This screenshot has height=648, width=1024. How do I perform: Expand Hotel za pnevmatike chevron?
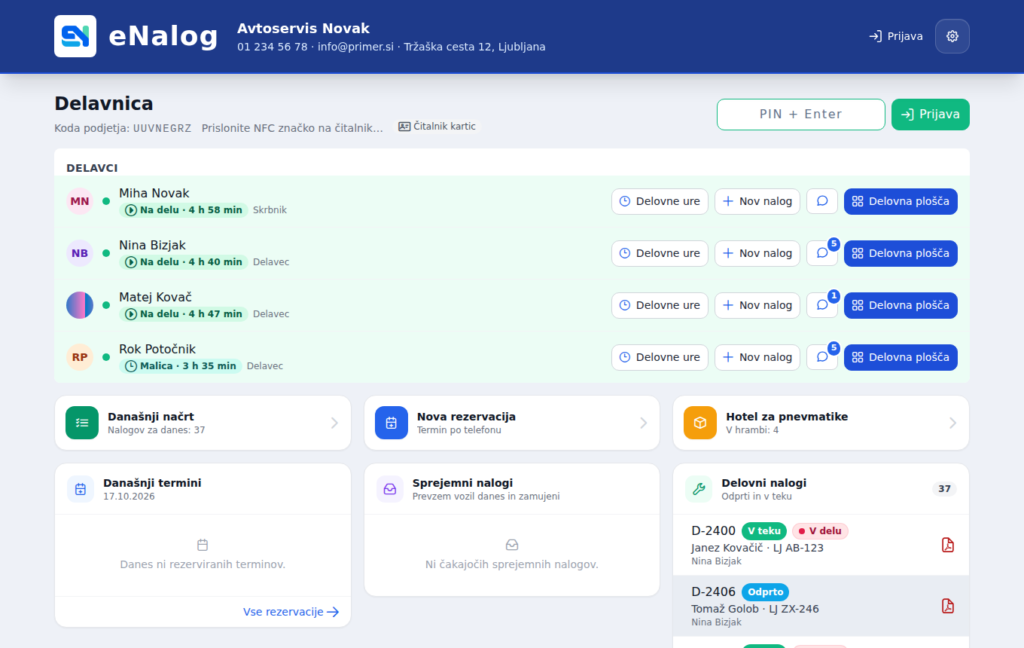(953, 423)
